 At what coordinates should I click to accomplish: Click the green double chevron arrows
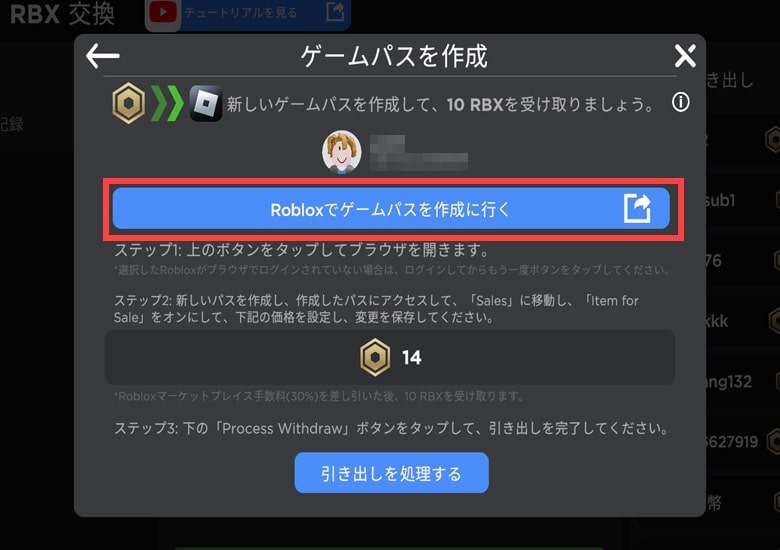point(167,103)
